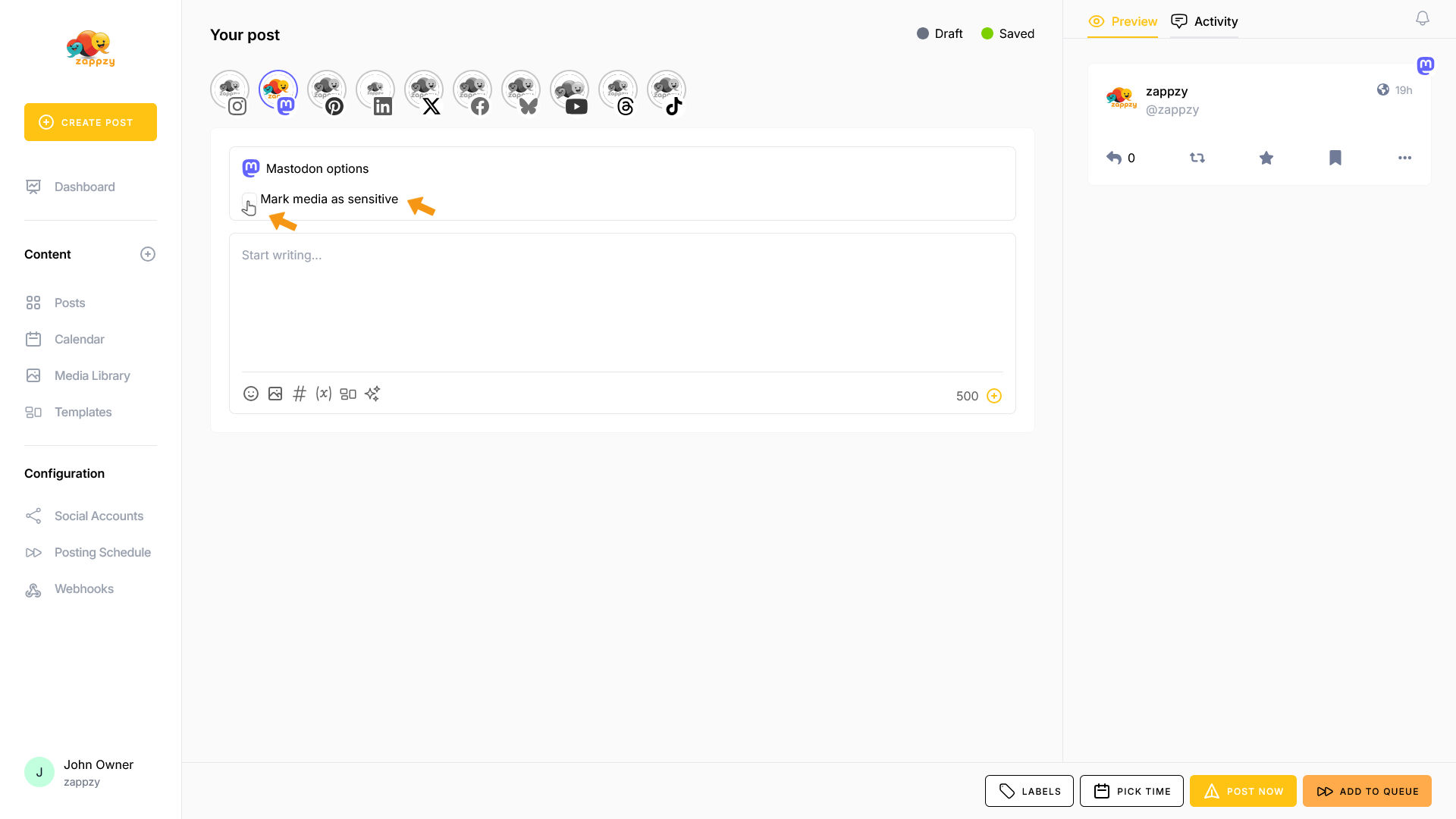Open Media Library from the sidebar
Viewport: 1456px width, 819px height.
(93, 375)
